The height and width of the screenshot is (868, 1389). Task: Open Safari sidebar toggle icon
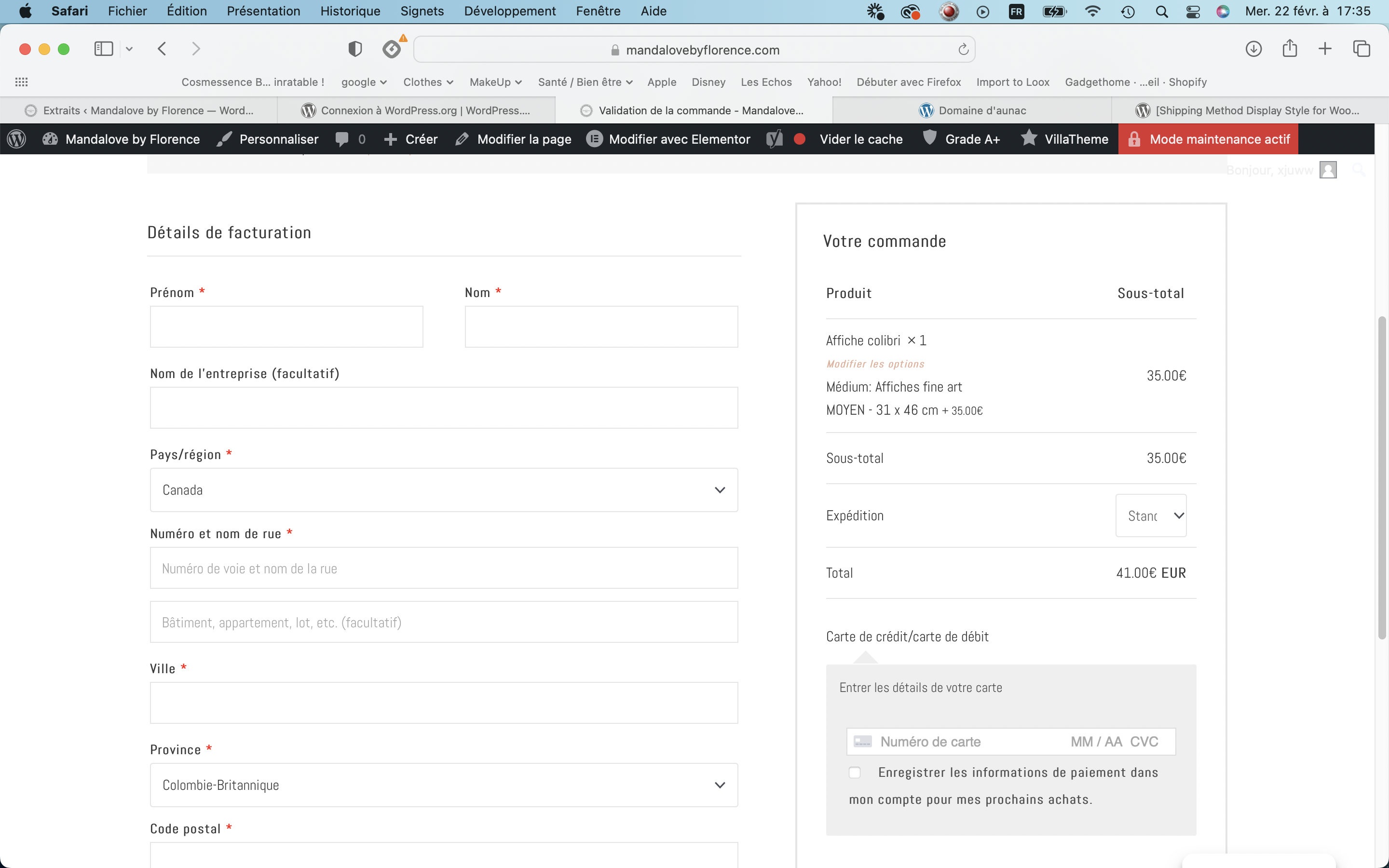(103, 49)
